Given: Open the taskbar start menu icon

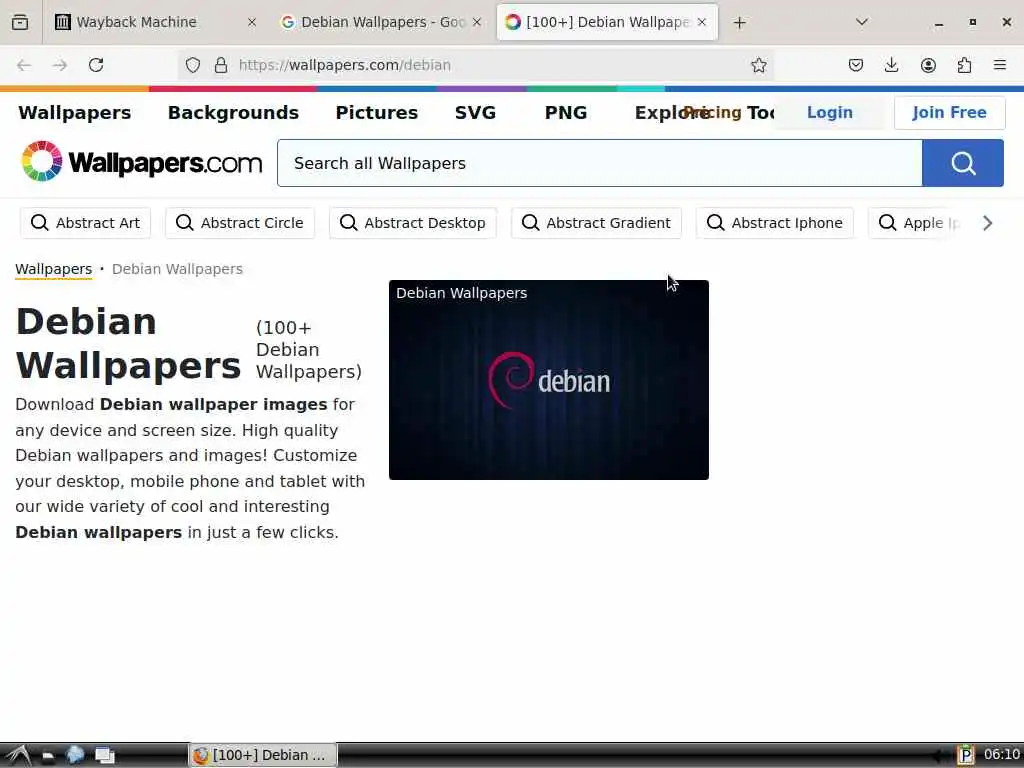Looking at the screenshot, I should [x=18, y=756].
